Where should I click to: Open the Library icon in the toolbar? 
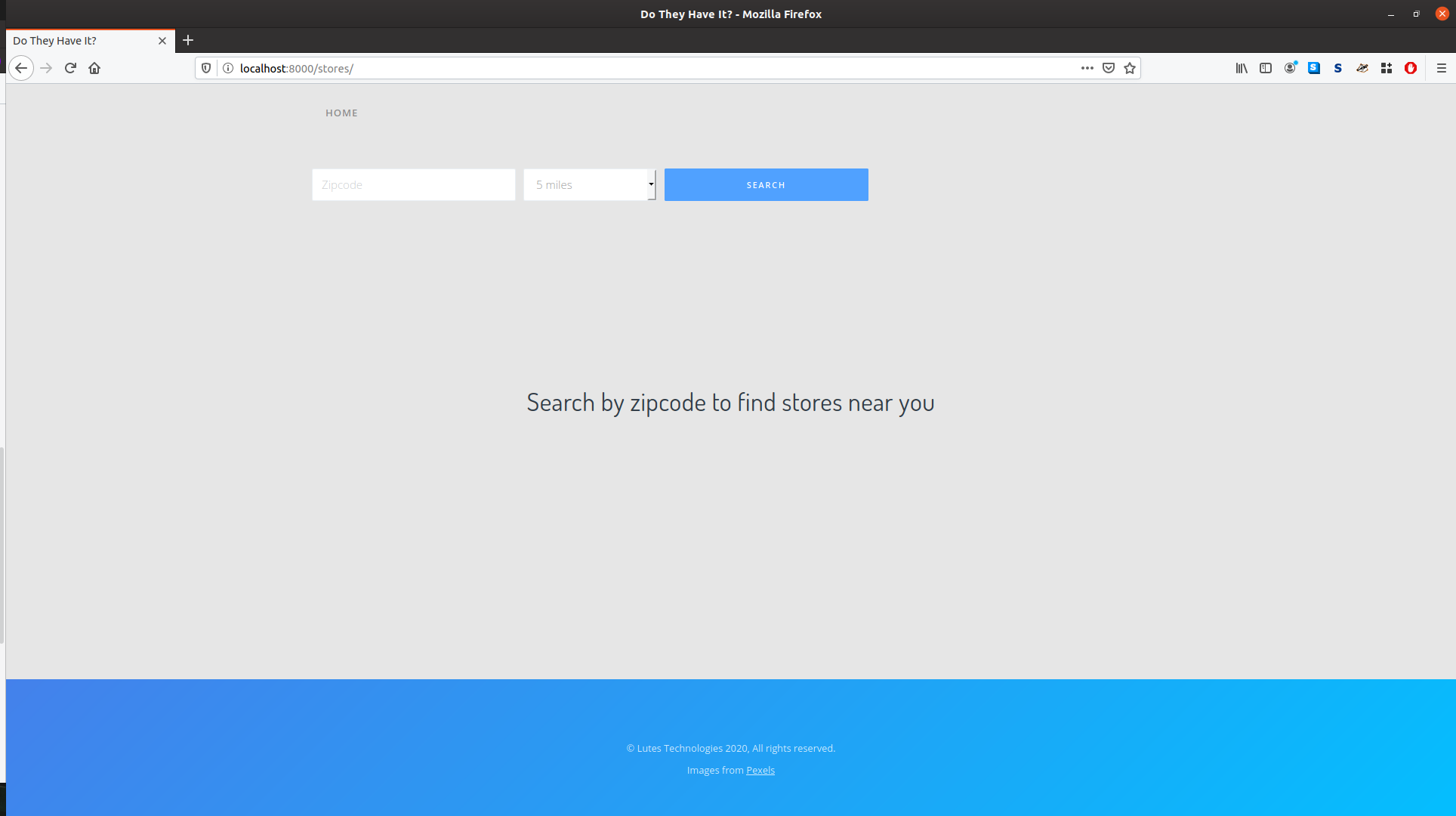1242,68
